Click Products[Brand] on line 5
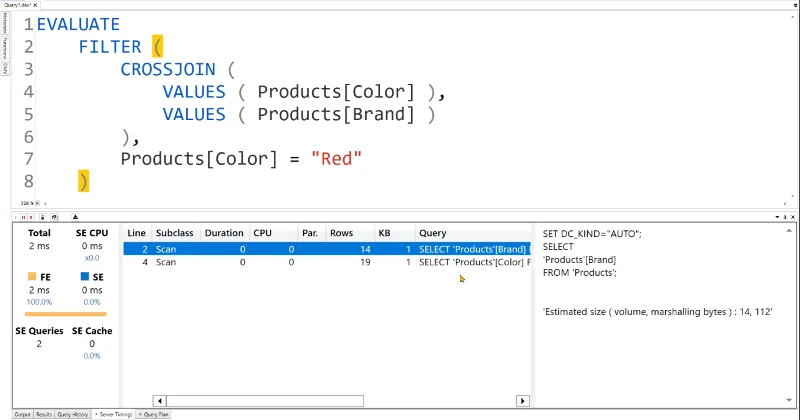This screenshot has width=800, height=420. (336, 114)
